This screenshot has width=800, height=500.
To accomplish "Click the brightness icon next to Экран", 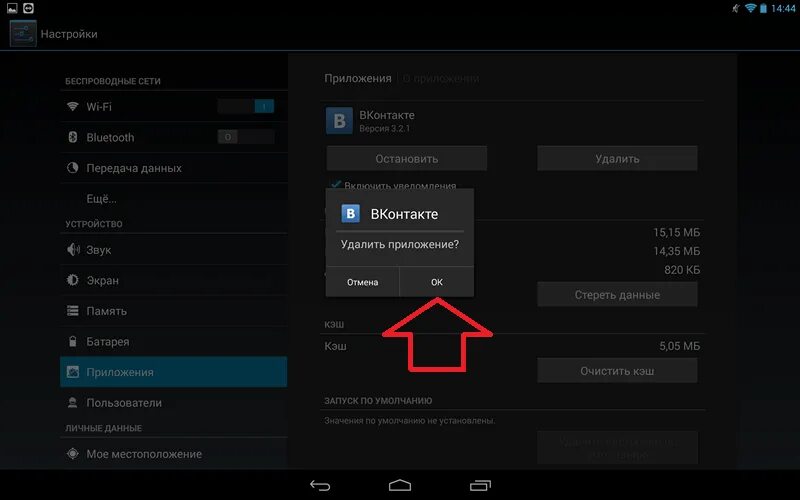I will click(72, 280).
